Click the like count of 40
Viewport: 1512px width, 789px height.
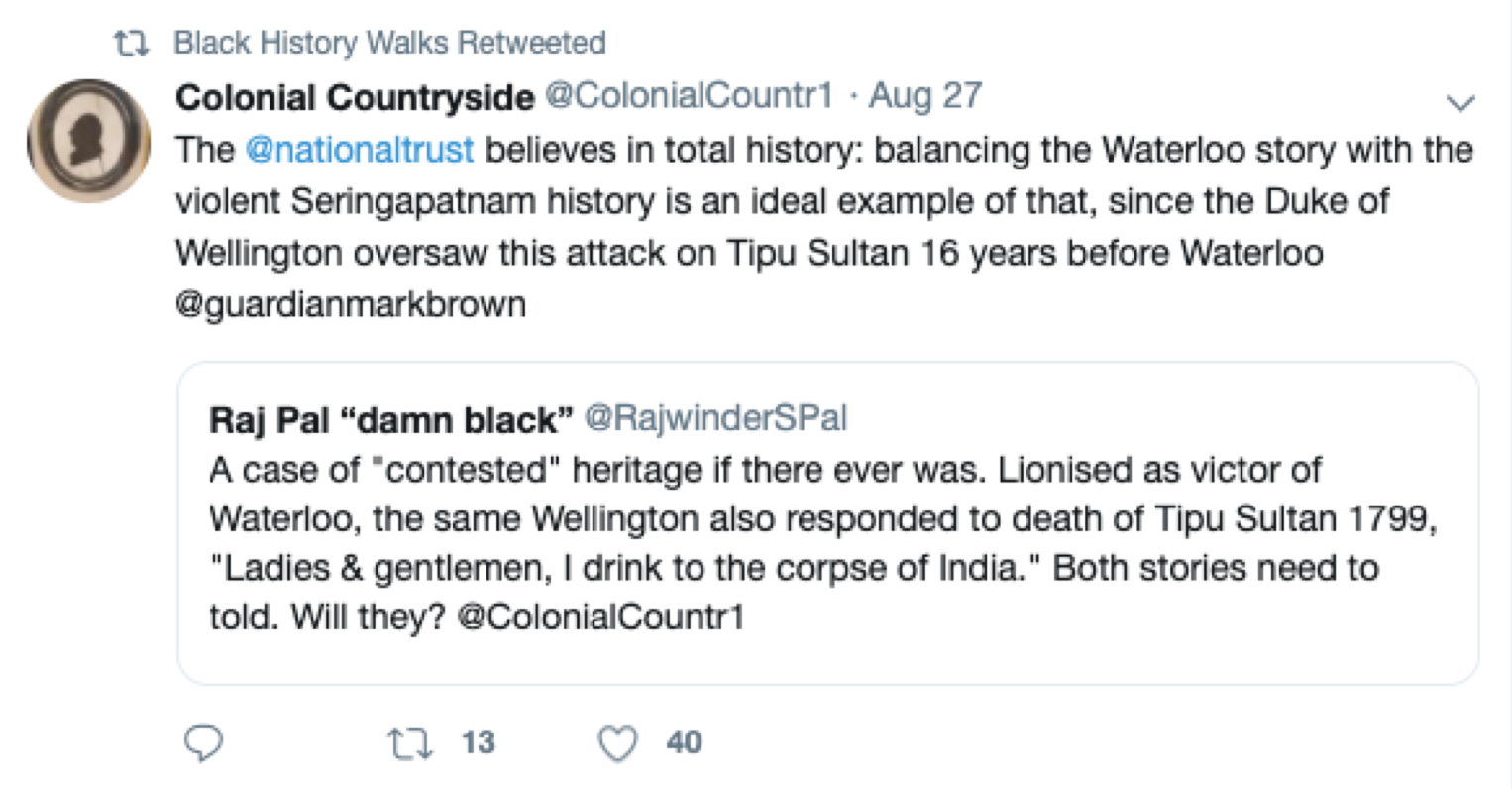(684, 742)
